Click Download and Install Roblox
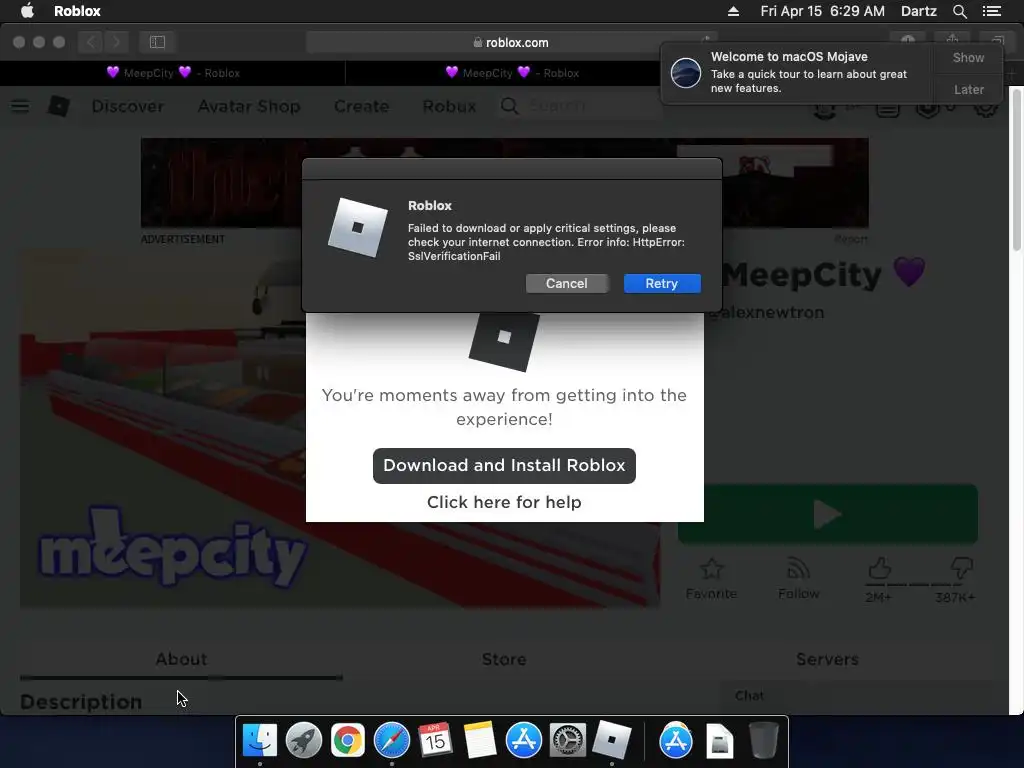Image resolution: width=1024 pixels, height=768 pixels. (504, 466)
